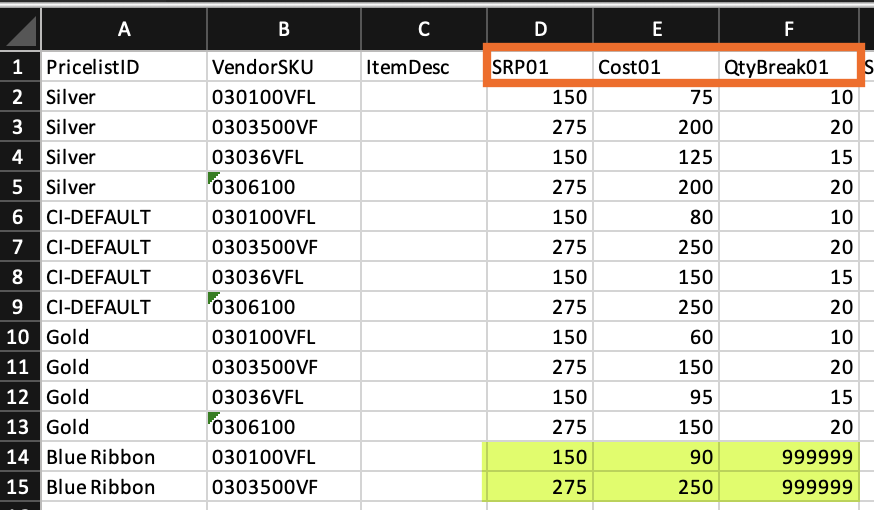Viewport: 874px width, 510px height.
Task: Select row 14 header
Action: 20,457
